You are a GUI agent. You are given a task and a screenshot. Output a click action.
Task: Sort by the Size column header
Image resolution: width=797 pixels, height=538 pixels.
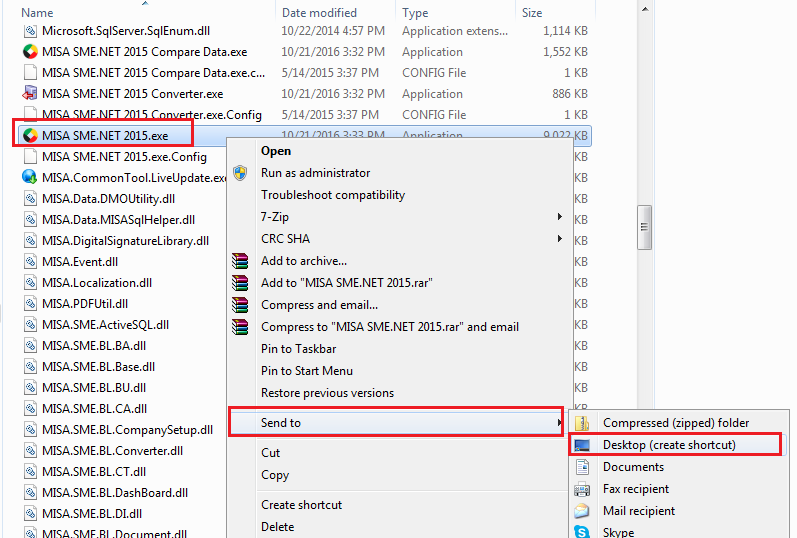[x=532, y=13]
